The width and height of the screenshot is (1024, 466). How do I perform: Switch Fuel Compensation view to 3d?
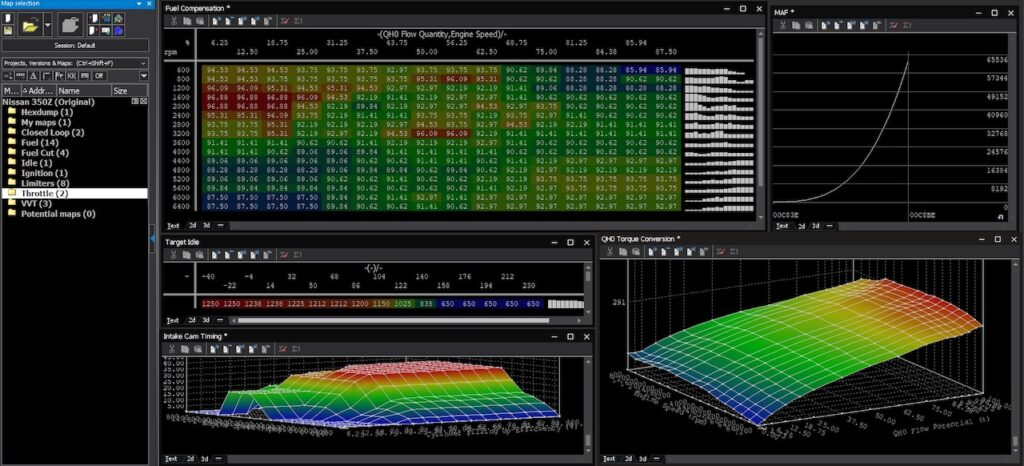pyautogui.click(x=205, y=226)
